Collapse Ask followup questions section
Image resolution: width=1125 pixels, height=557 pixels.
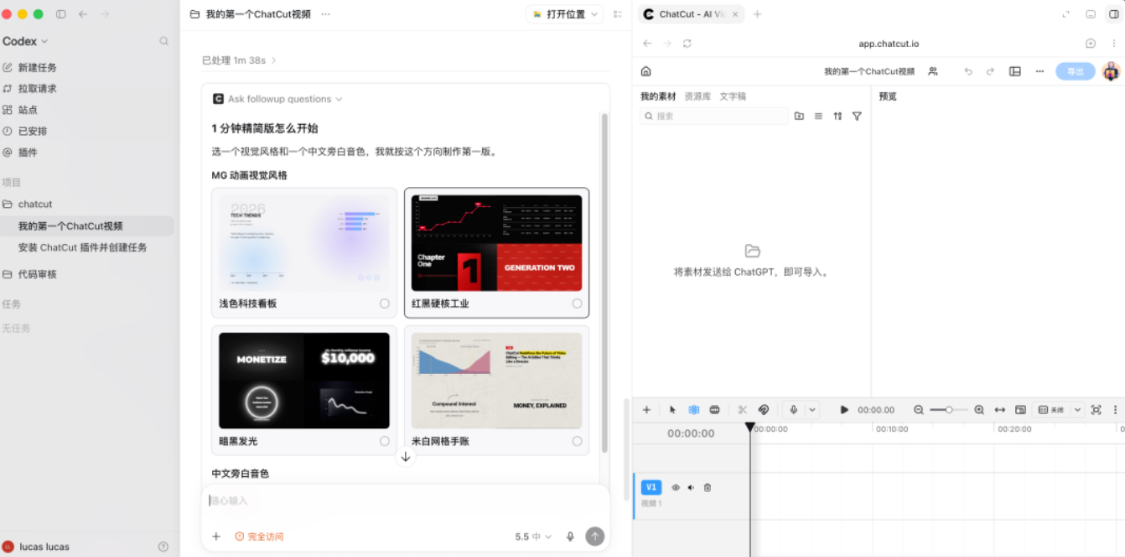(278, 99)
